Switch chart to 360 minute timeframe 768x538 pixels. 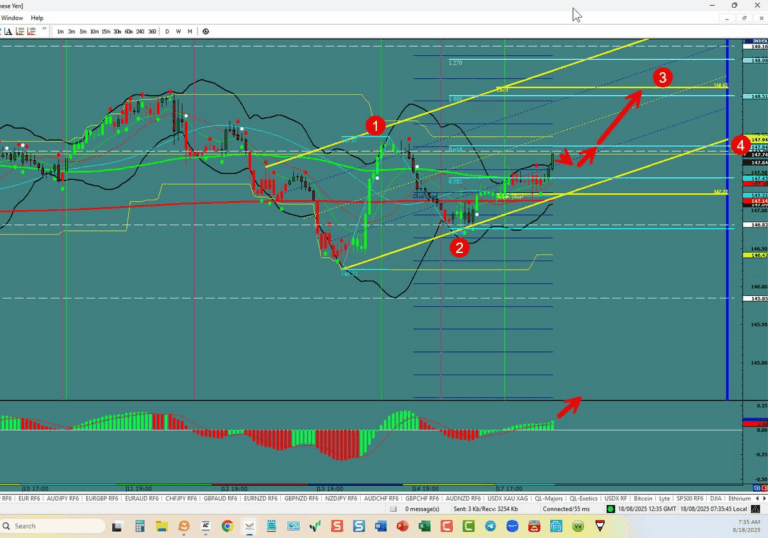point(152,31)
